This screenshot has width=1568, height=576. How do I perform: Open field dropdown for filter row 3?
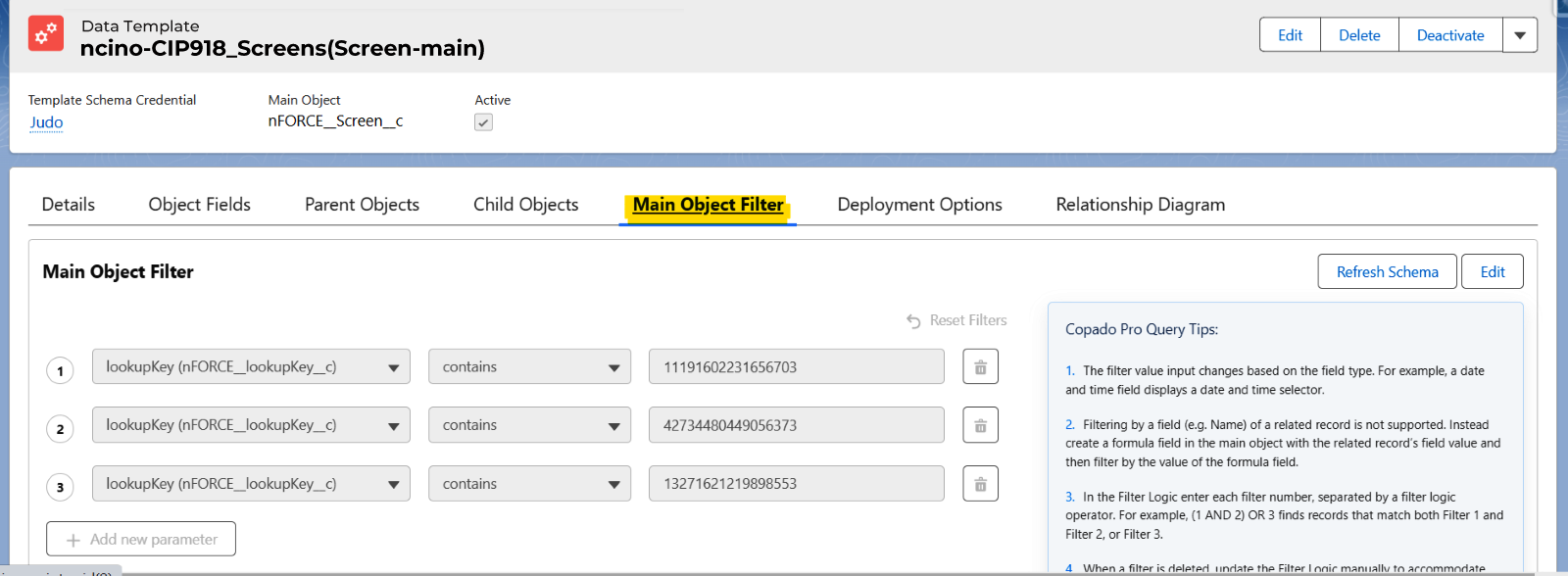point(251,484)
